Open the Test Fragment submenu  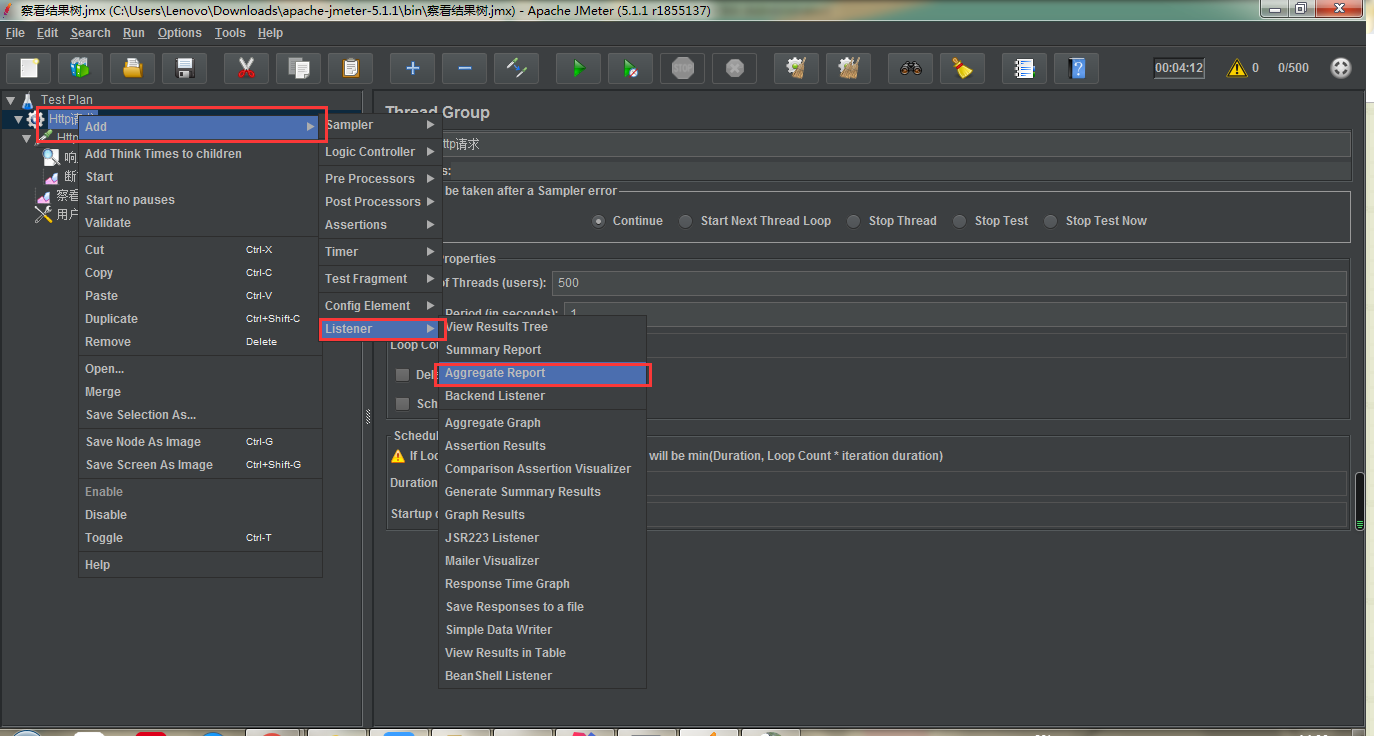pyautogui.click(x=381, y=279)
